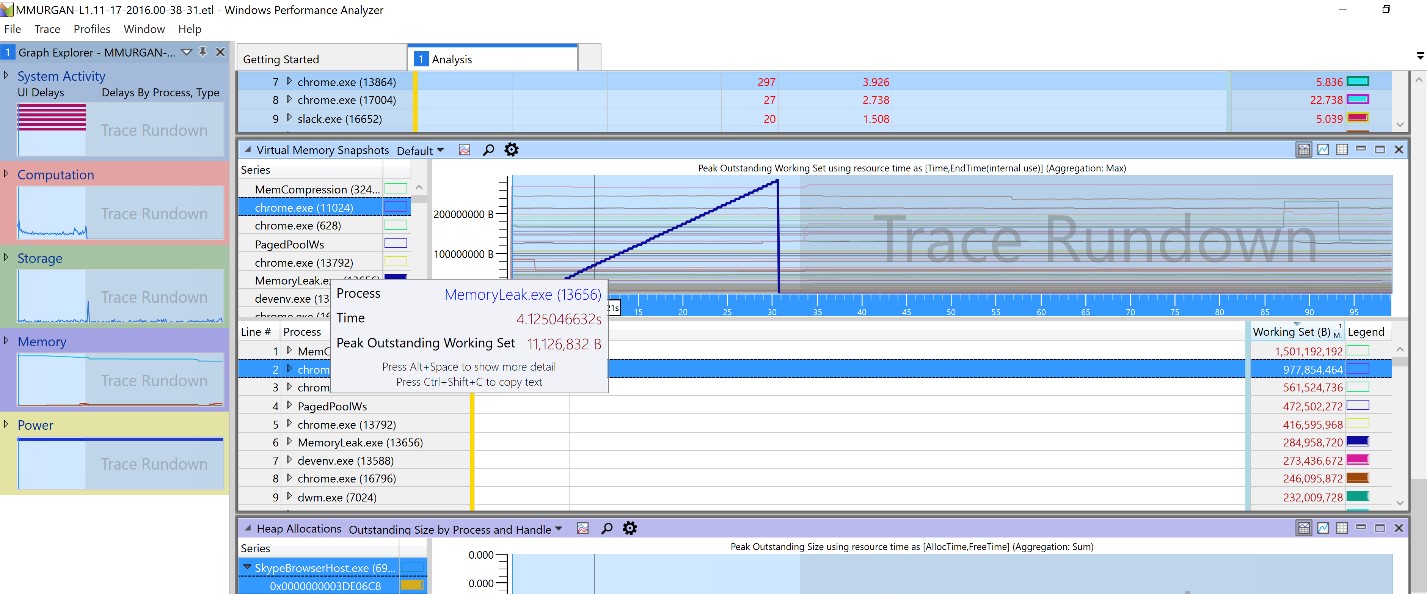This screenshot has height=594, width=1427.
Task: Toggle SkypeBrowserHost.exe series legend box
Action: click(x=412, y=568)
